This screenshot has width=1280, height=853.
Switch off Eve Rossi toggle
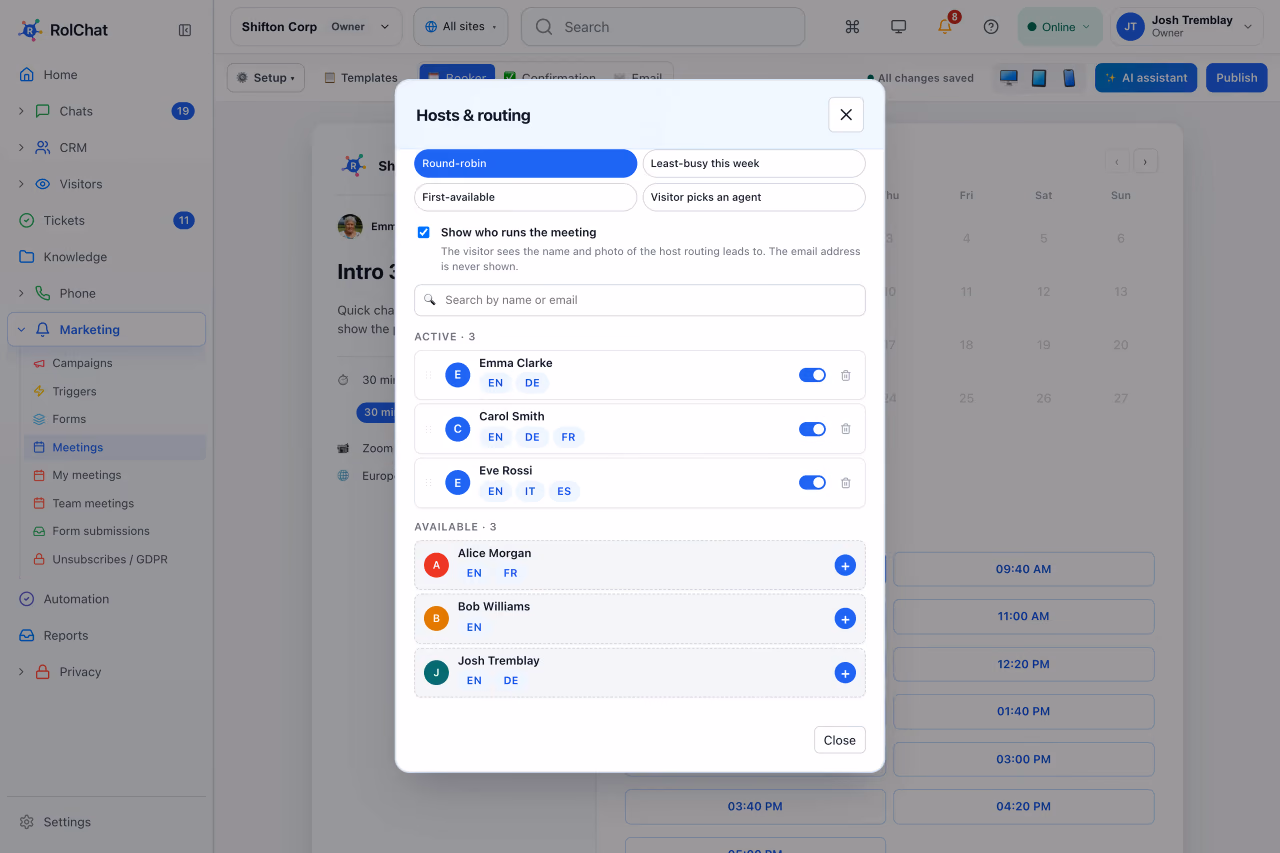pos(812,483)
